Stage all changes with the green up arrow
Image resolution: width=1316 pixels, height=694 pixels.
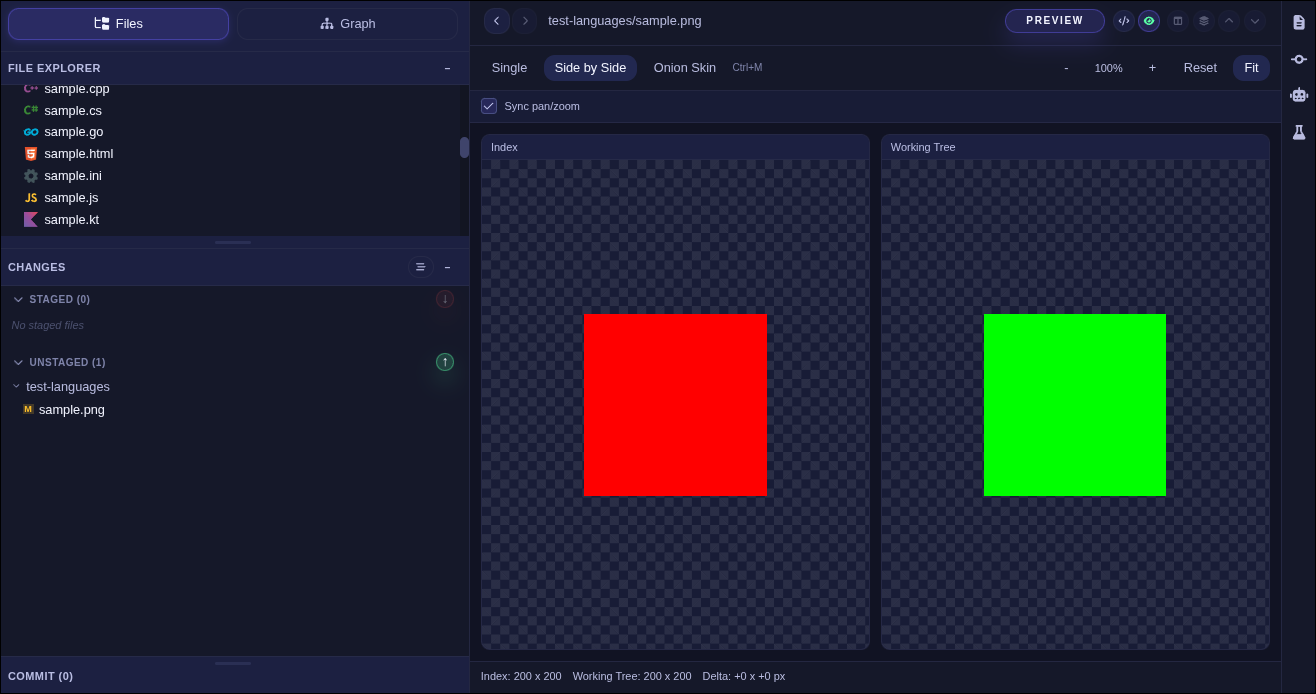point(444,362)
